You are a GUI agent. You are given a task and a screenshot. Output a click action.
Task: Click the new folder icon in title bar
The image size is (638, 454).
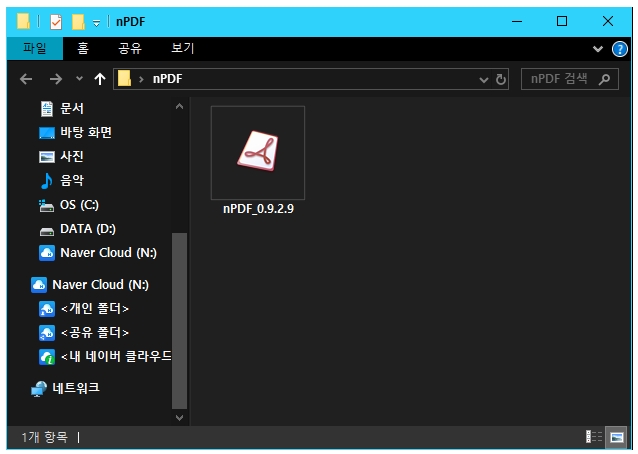(x=78, y=22)
